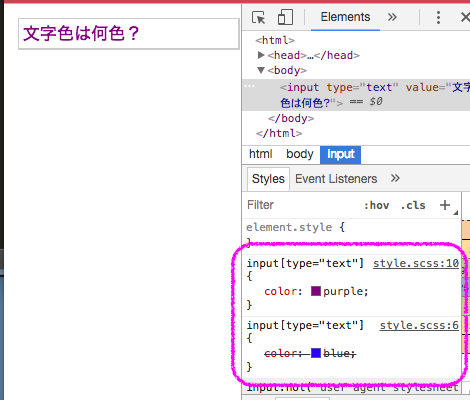
Task: Select the input element row in DOM
Action: (356, 95)
